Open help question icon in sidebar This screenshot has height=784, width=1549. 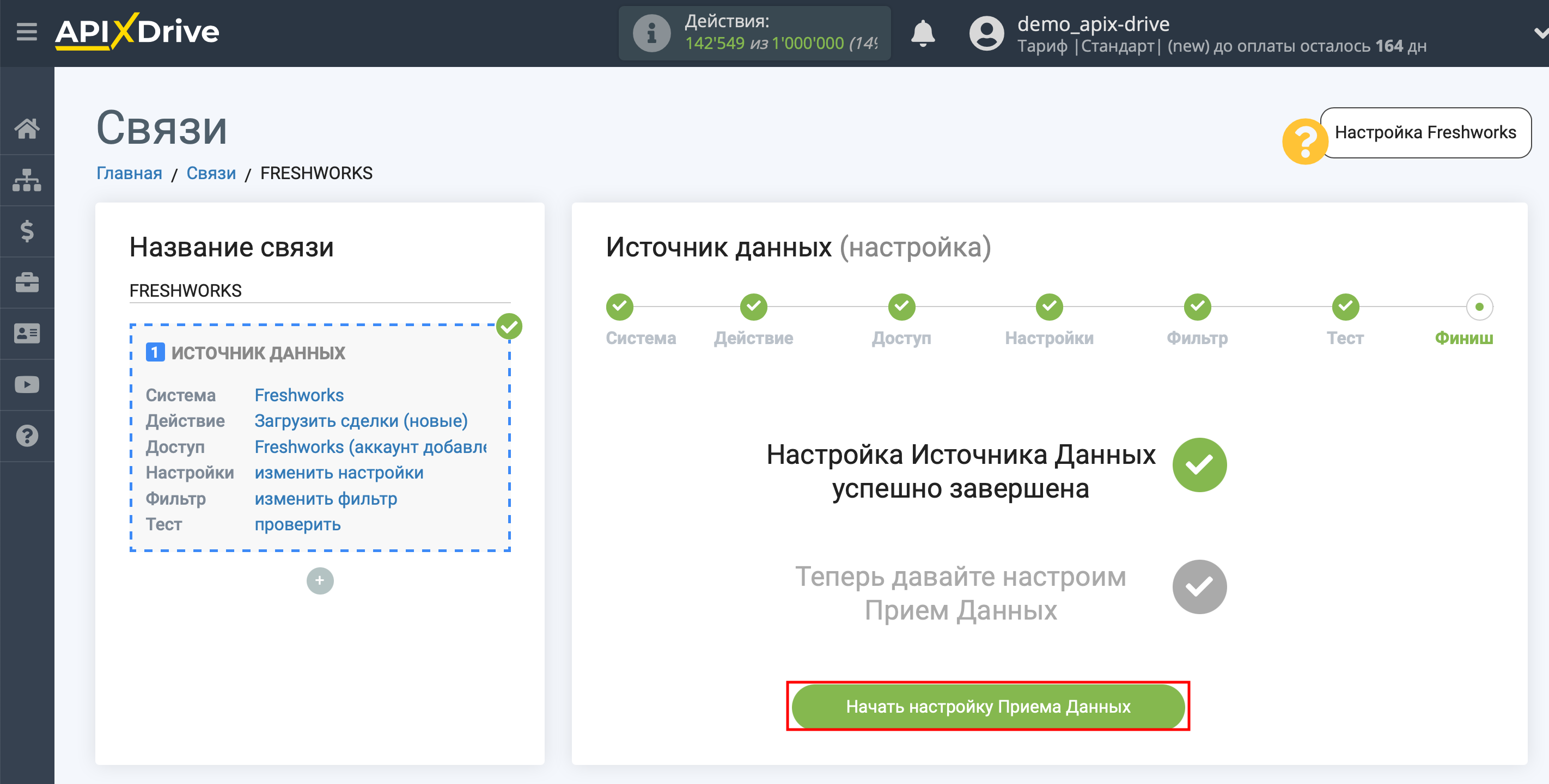point(27,436)
